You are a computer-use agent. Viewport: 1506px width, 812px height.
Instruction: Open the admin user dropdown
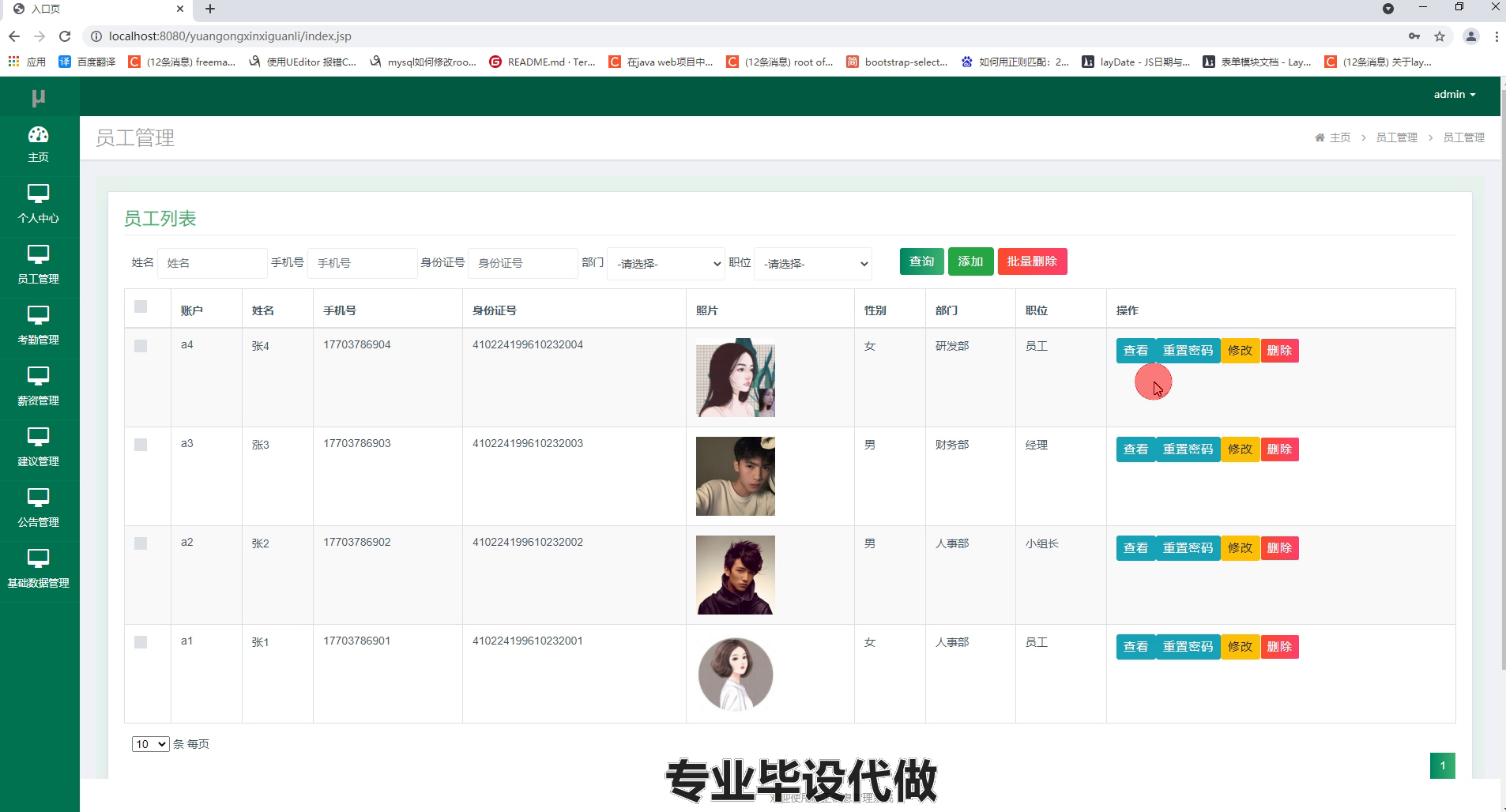coord(1455,95)
